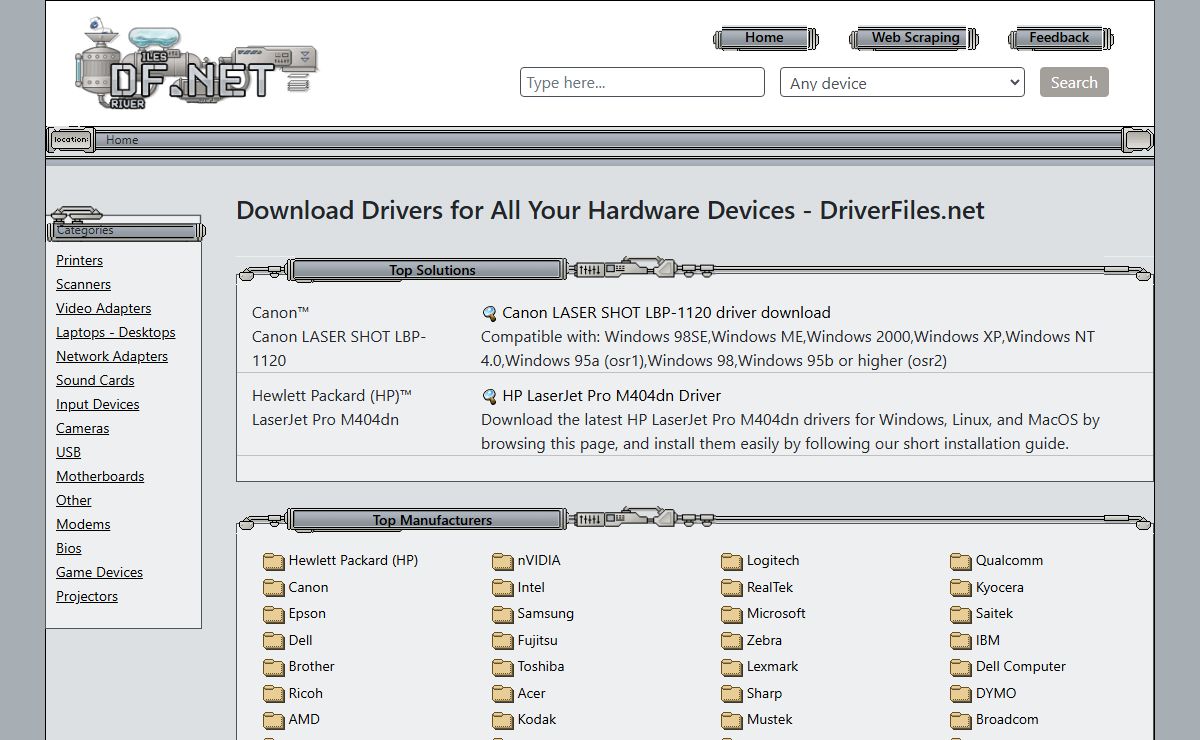Click the folder icon next to Toshiba

point(503,667)
